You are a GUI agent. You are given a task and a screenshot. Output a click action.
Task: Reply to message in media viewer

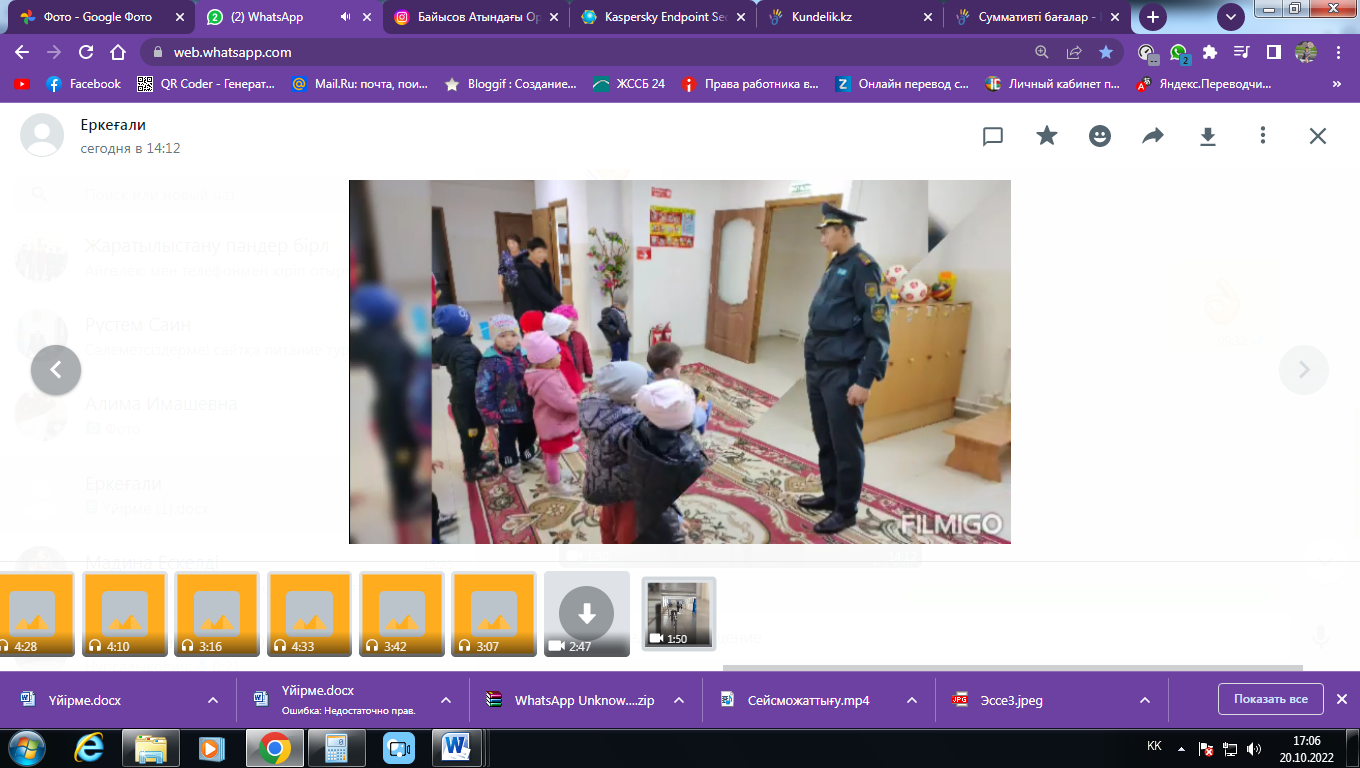click(x=993, y=136)
